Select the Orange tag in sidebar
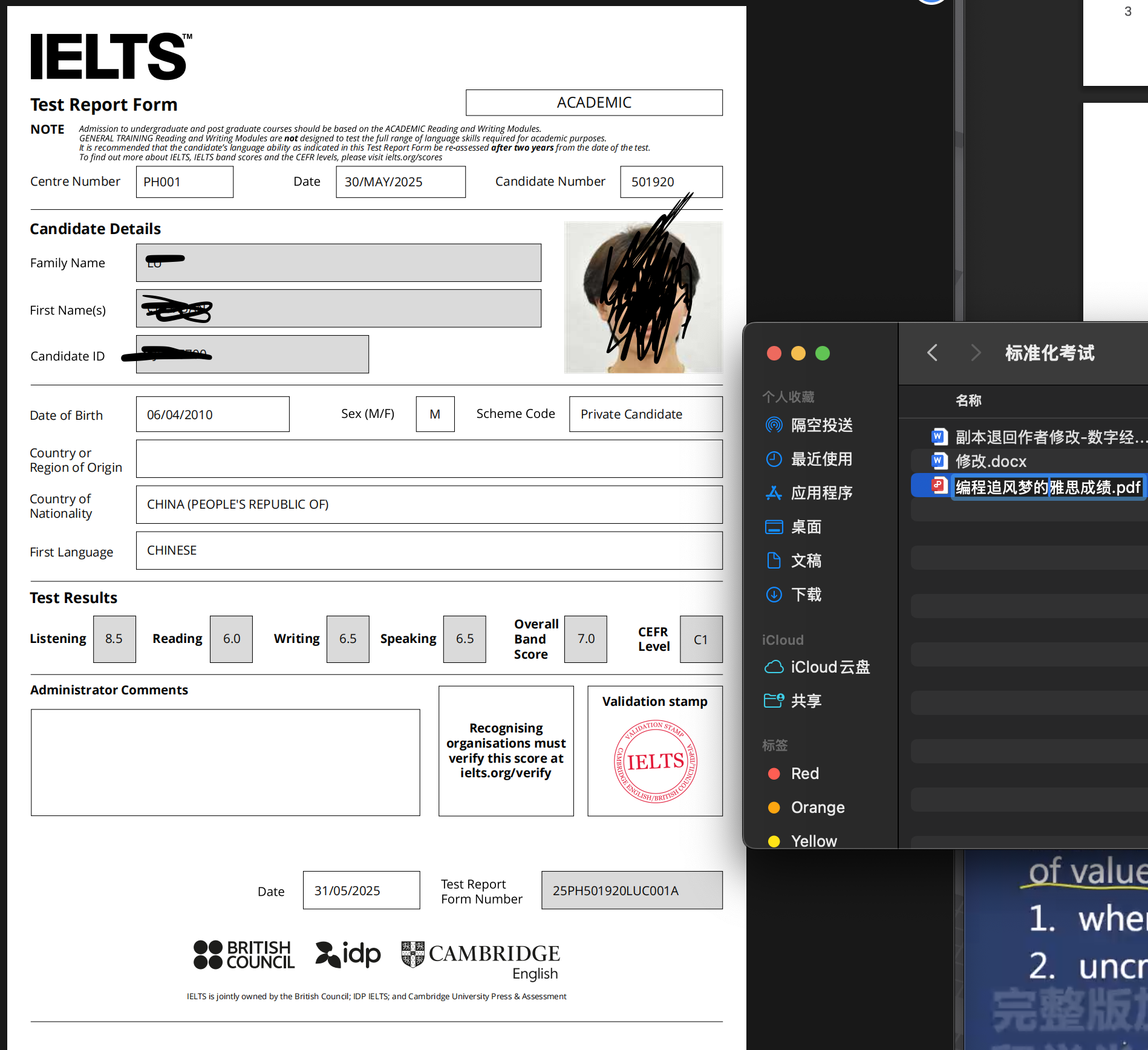This screenshot has height=1050, width=1148. (x=806, y=807)
